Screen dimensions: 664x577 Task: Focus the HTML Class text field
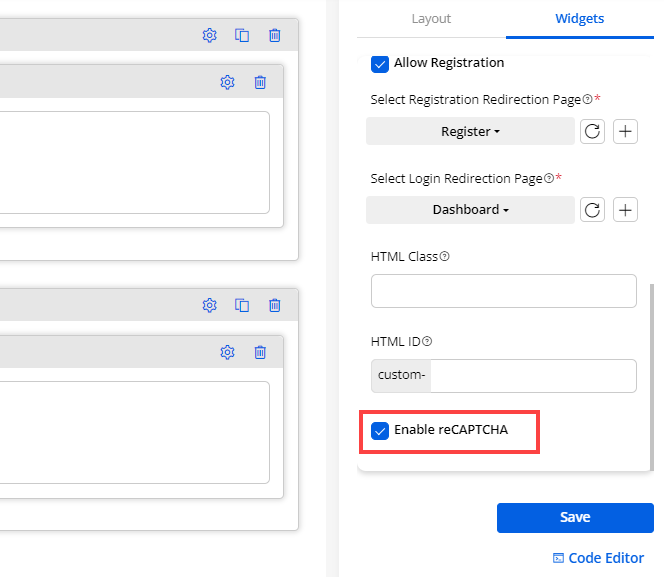click(x=503, y=291)
